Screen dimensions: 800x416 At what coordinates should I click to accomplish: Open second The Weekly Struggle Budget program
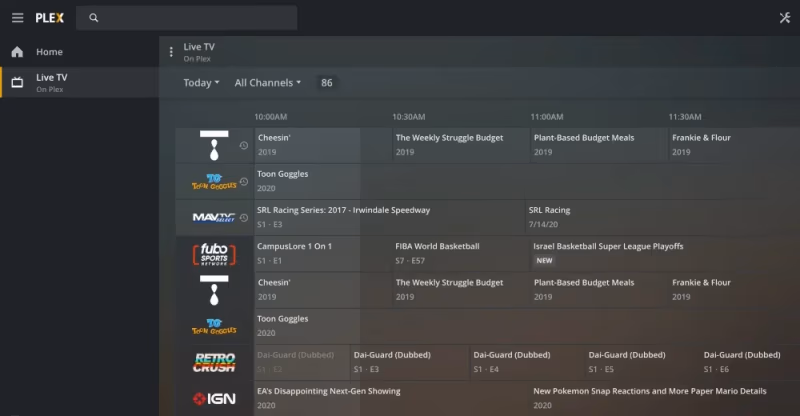point(461,290)
